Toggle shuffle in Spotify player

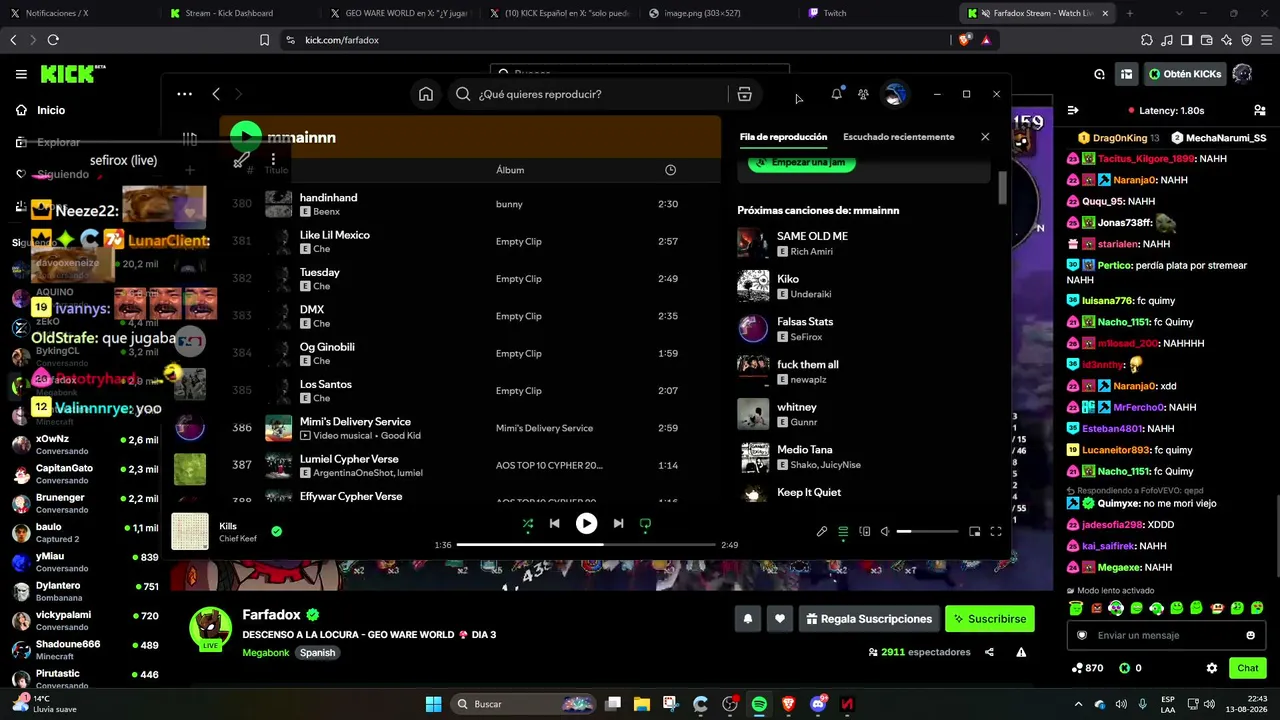point(528,523)
